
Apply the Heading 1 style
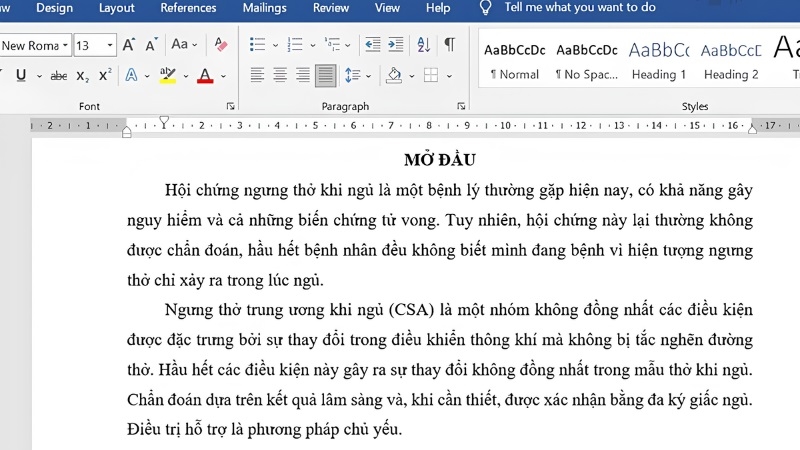point(659,61)
